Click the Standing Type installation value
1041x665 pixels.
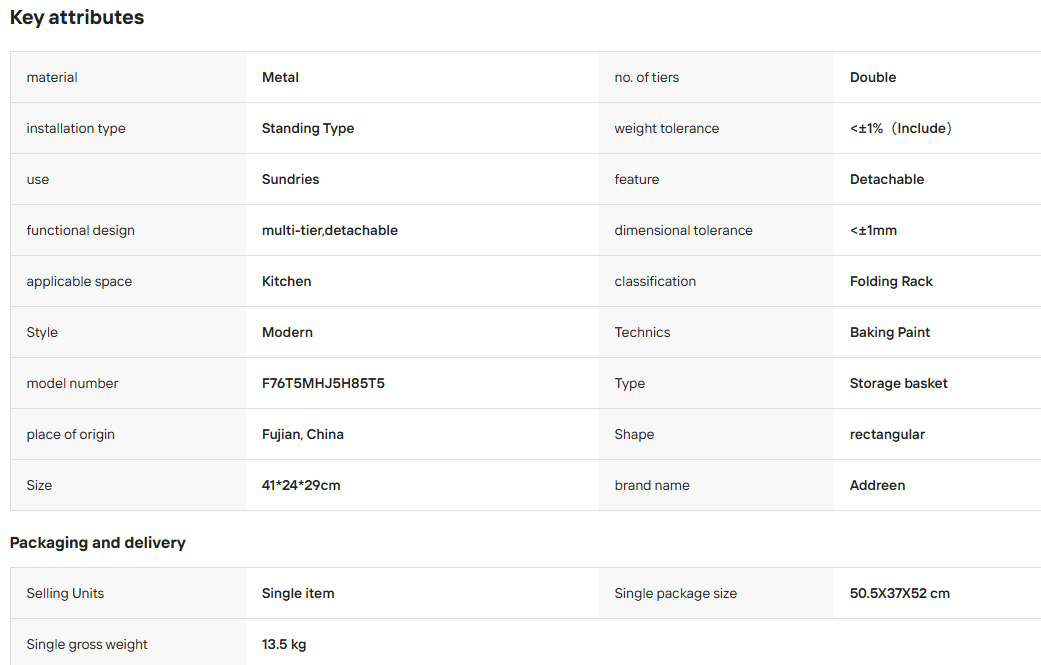[x=308, y=128]
